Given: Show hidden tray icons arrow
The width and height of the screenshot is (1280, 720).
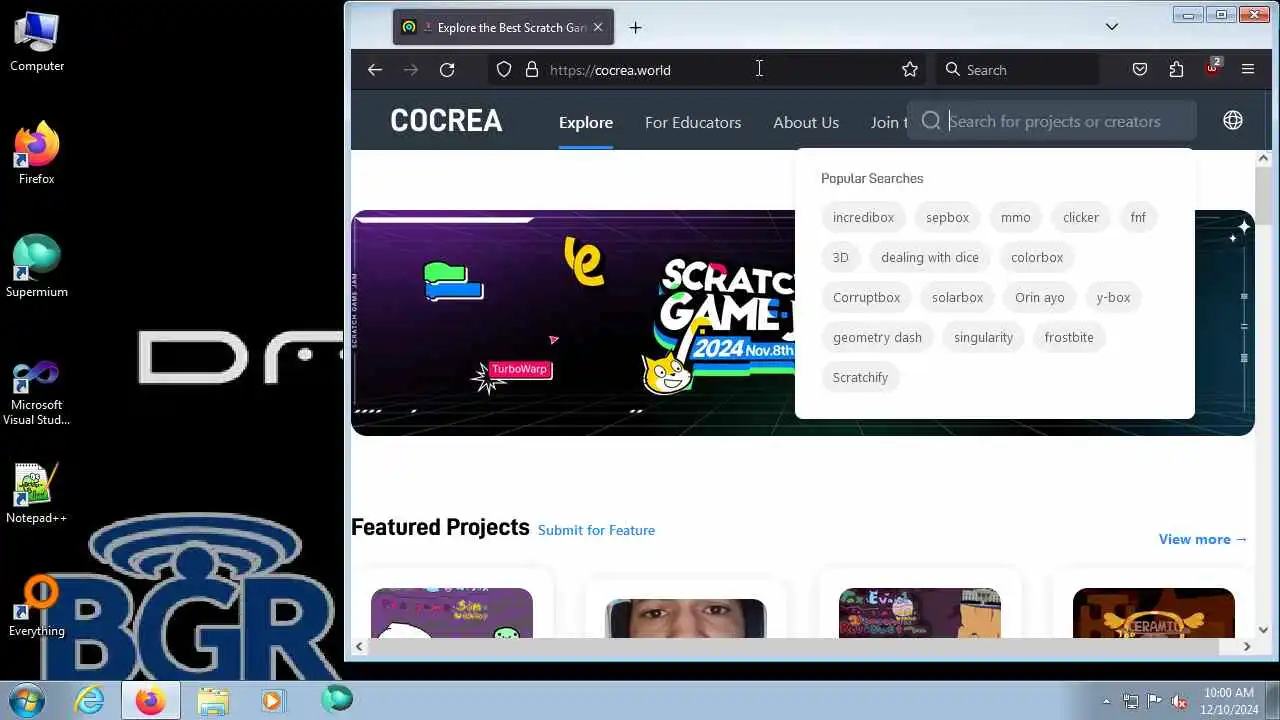Looking at the screenshot, I should 1106,701.
